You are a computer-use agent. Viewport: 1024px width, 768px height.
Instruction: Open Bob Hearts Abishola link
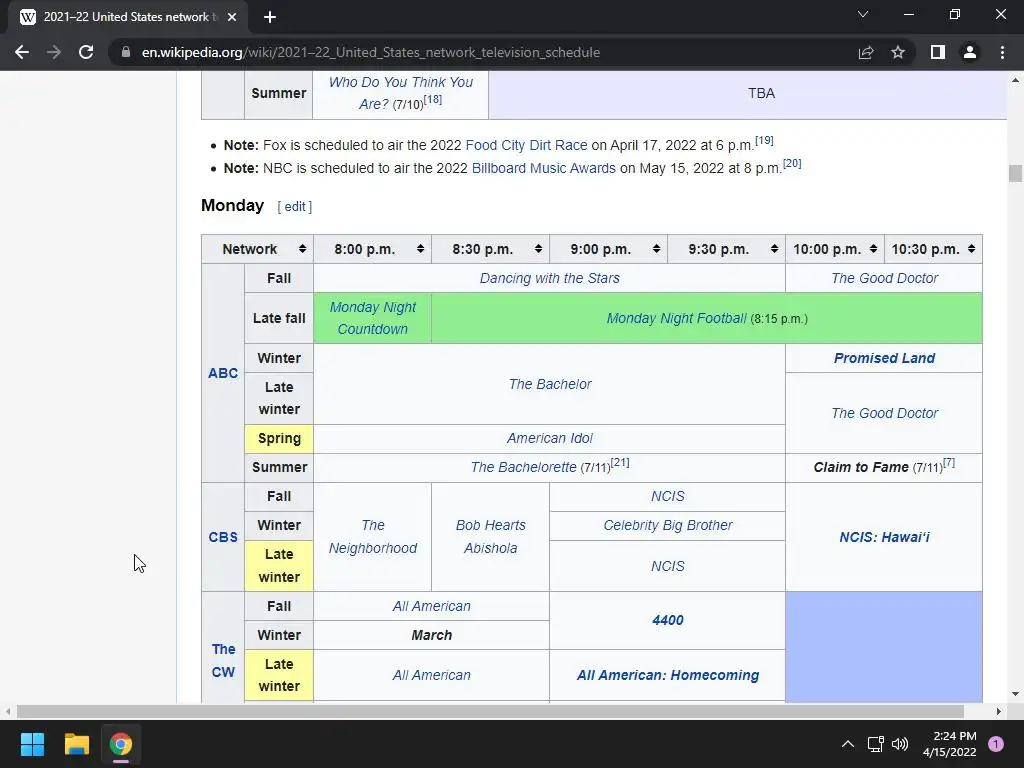pos(490,537)
